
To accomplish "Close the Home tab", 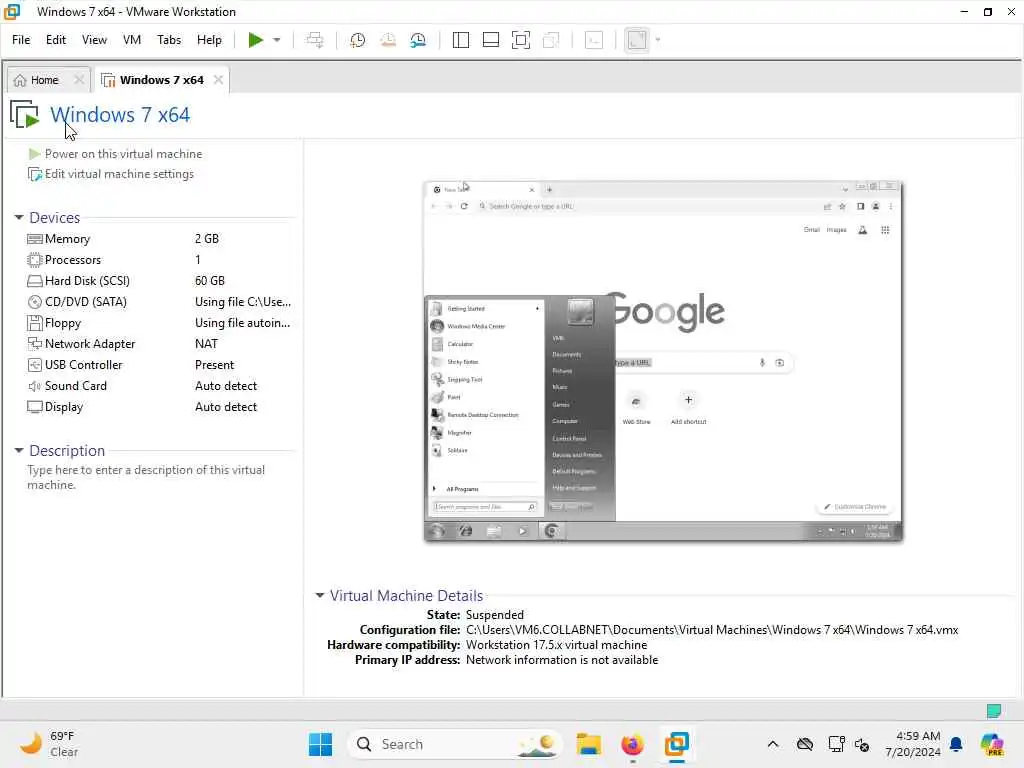I will (79, 80).
